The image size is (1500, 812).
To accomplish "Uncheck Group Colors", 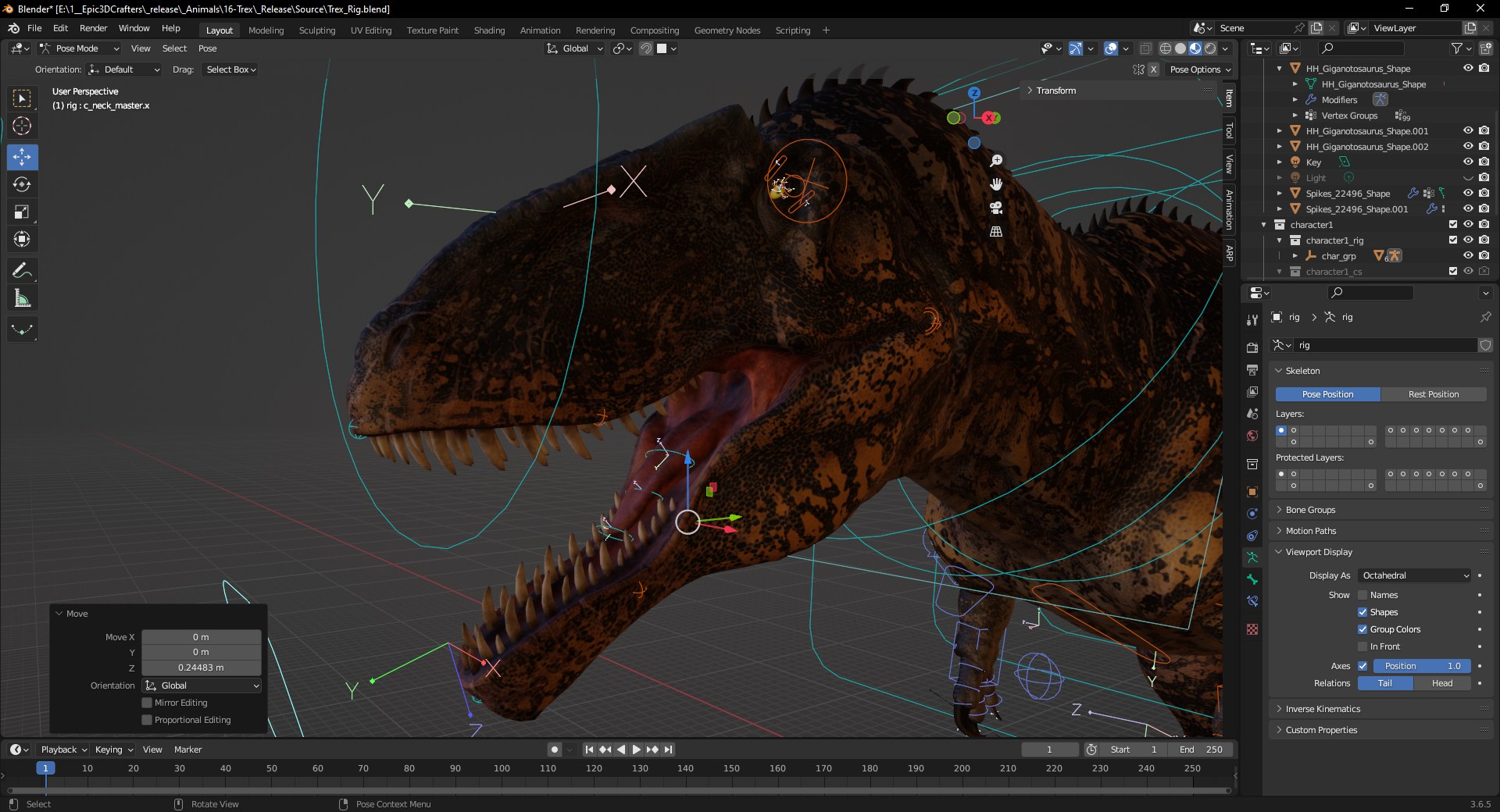I will (1362, 629).
